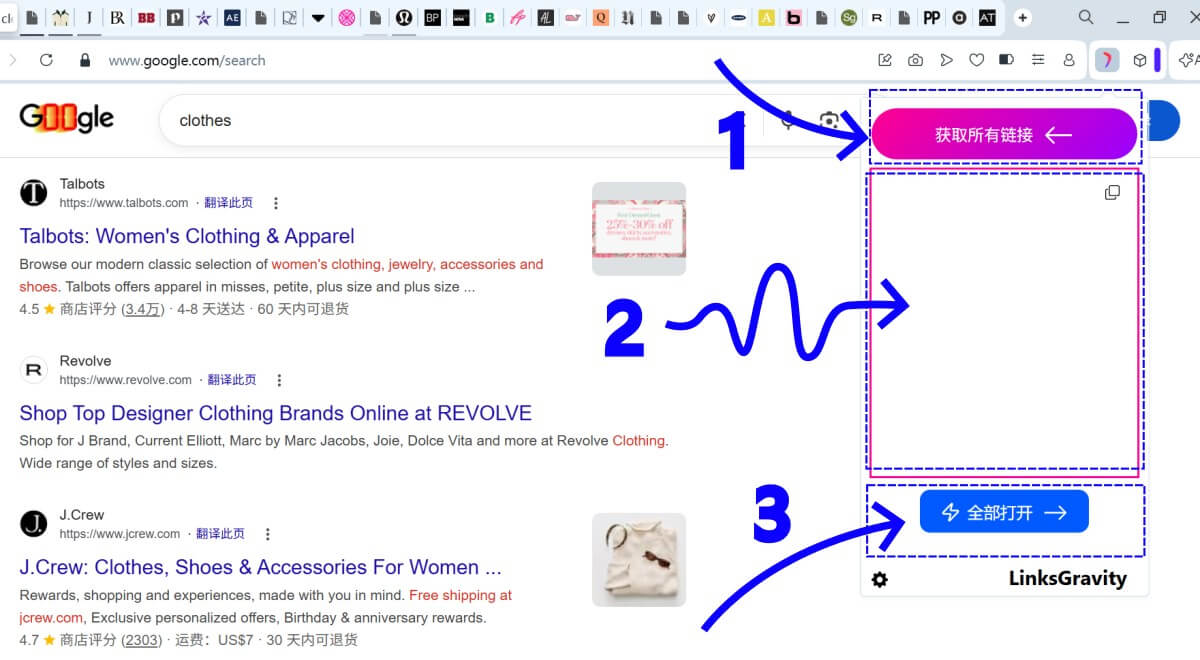Click the heart bookmark icon in address bar

coord(976,60)
